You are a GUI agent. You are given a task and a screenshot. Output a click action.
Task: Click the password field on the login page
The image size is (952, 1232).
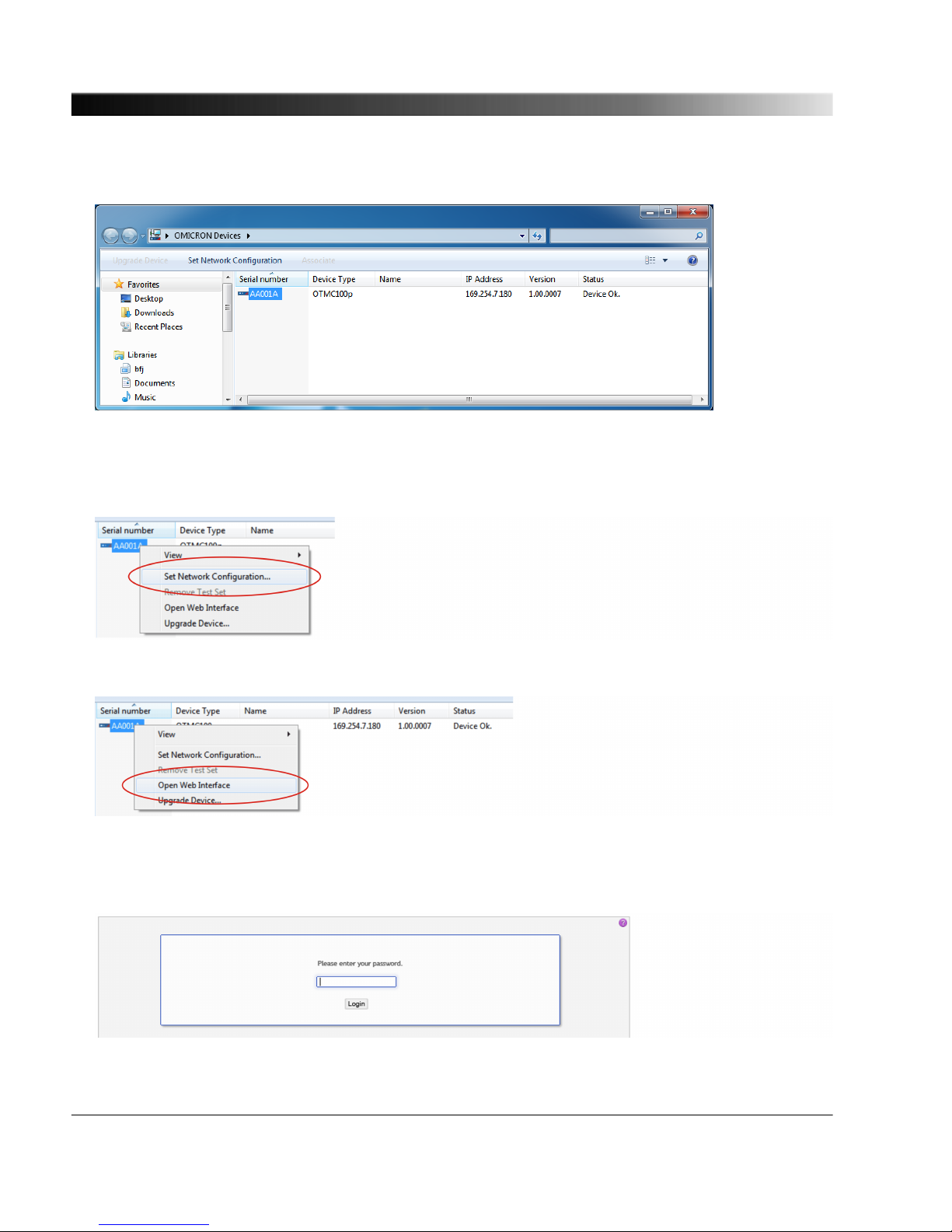pos(356,982)
